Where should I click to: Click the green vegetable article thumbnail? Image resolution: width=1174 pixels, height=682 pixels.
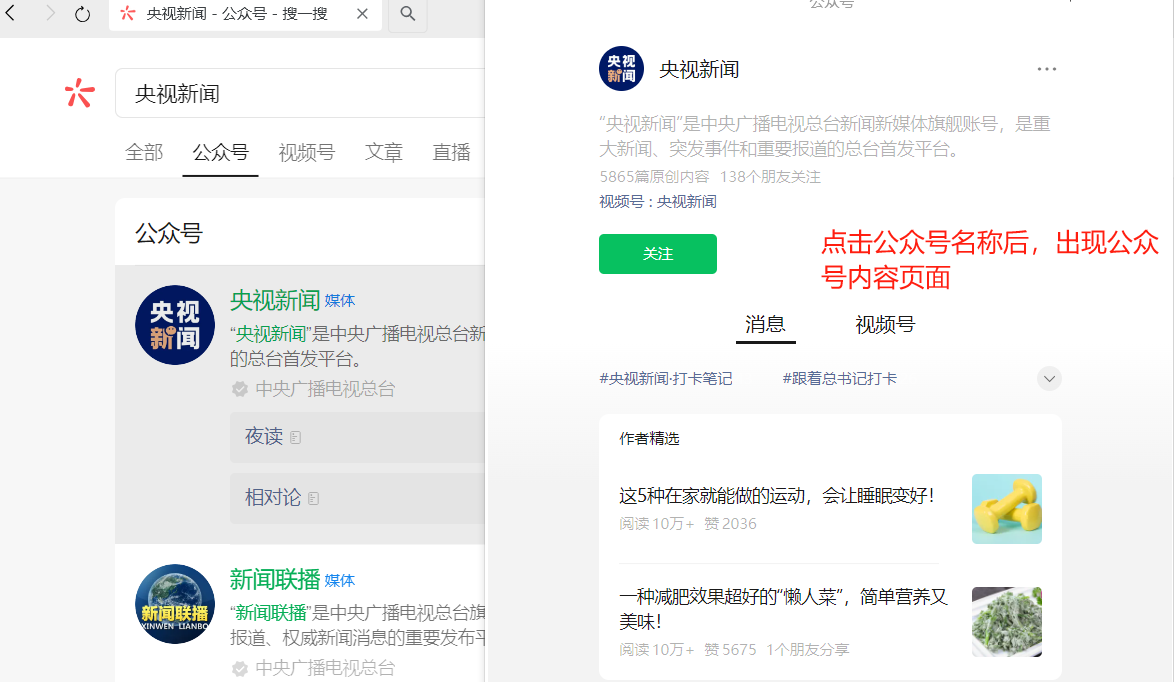click(1006, 622)
